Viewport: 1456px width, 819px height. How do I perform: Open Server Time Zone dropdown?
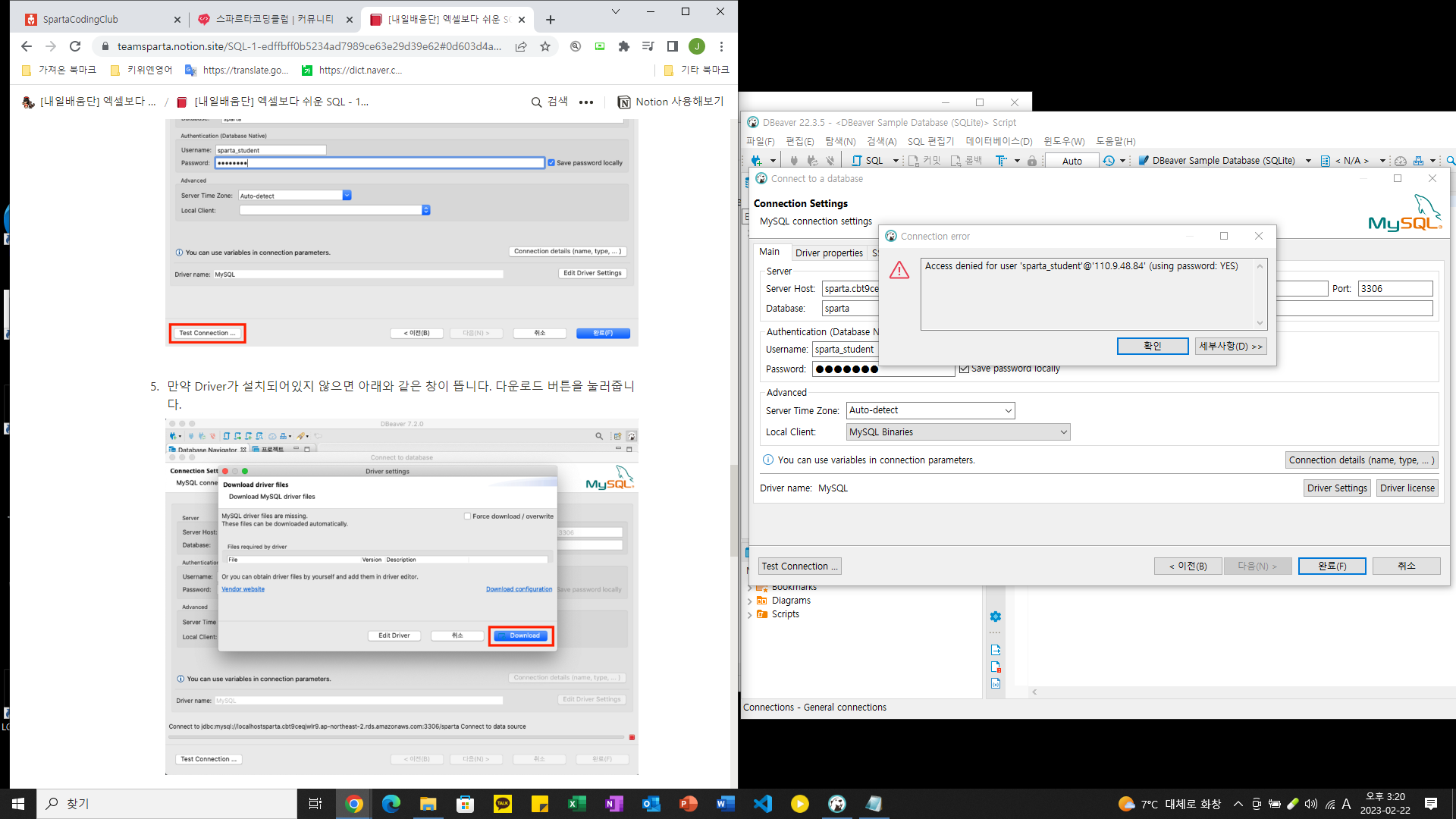930,410
